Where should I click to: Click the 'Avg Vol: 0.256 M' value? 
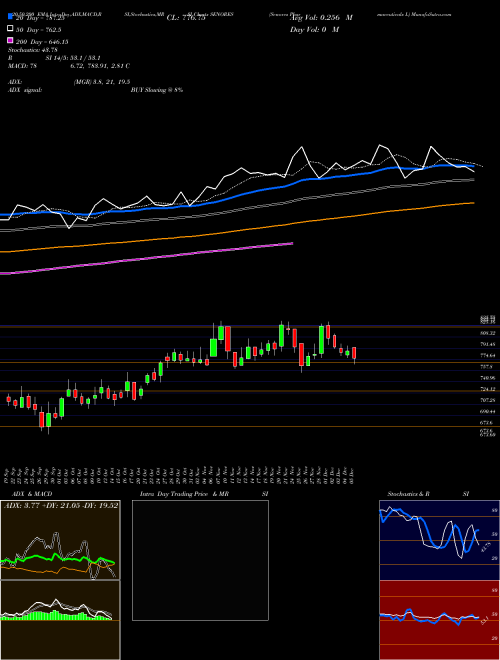[x=321, y=18]
